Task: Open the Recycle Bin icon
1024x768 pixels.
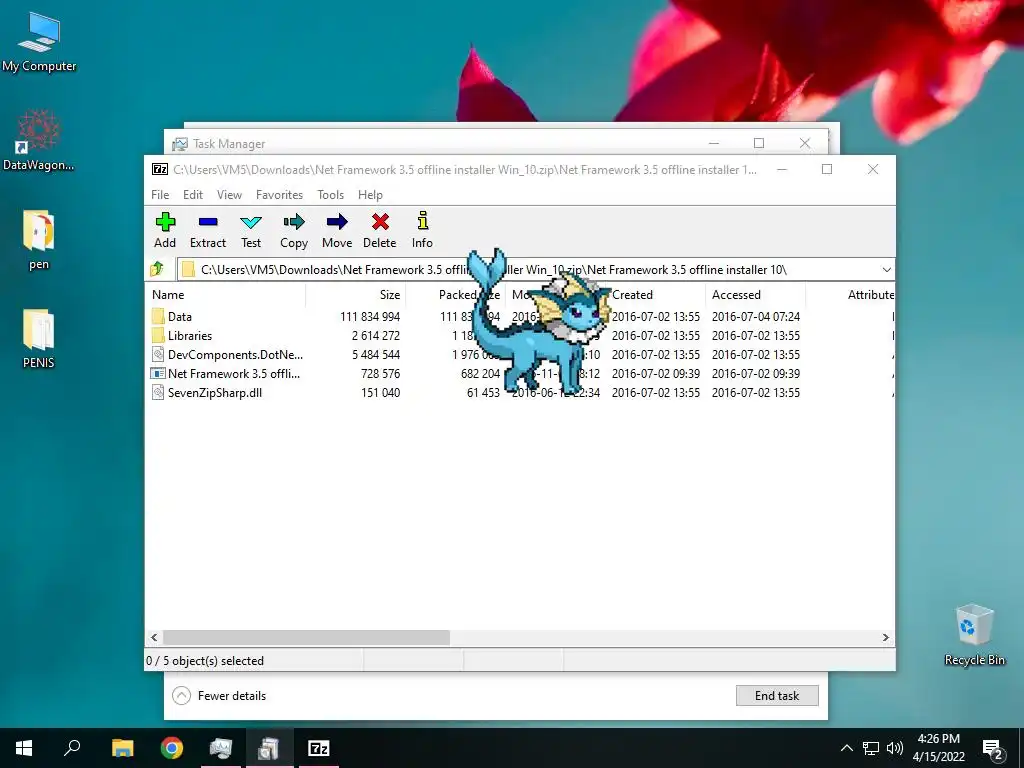Action: point(974,635)
